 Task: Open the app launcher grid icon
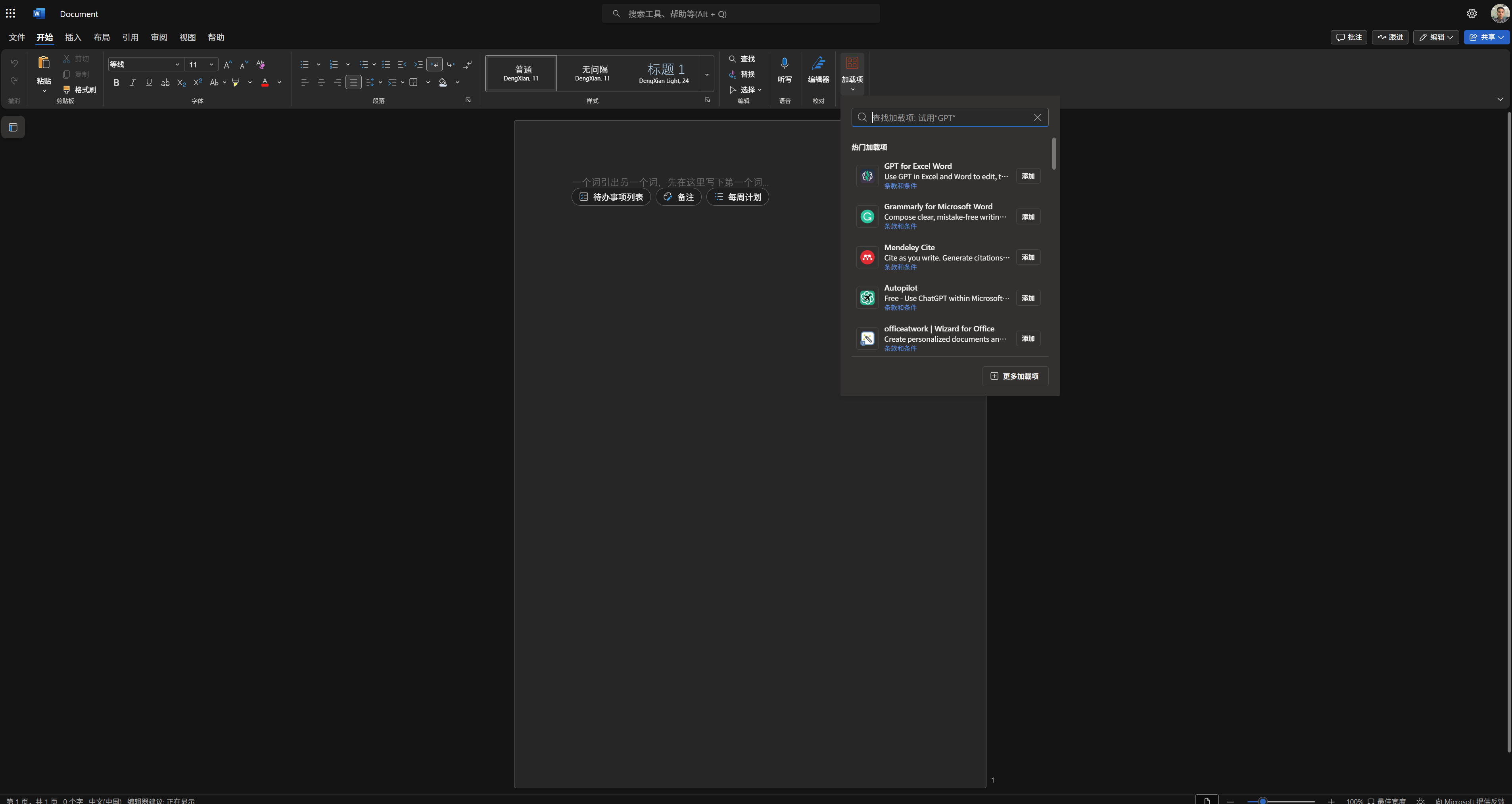point(11,13)
